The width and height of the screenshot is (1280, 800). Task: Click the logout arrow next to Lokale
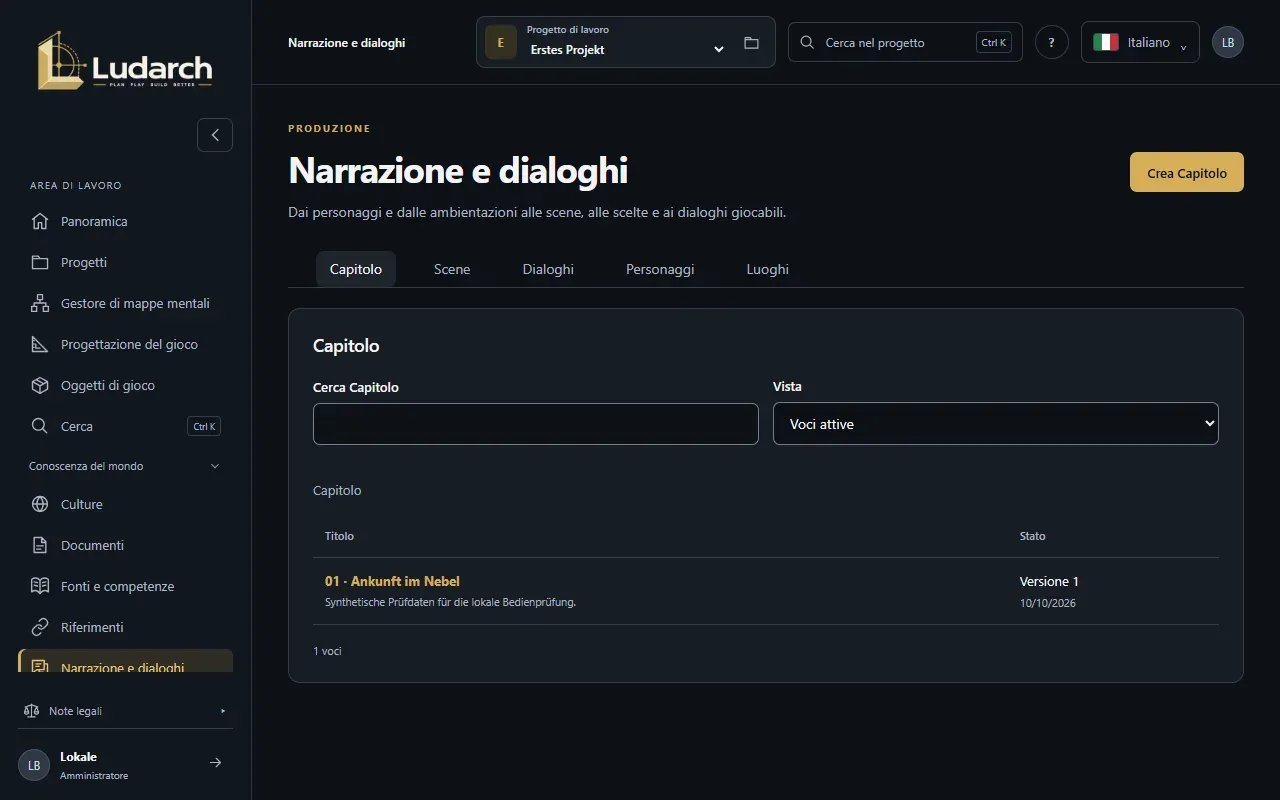[215, 763]
